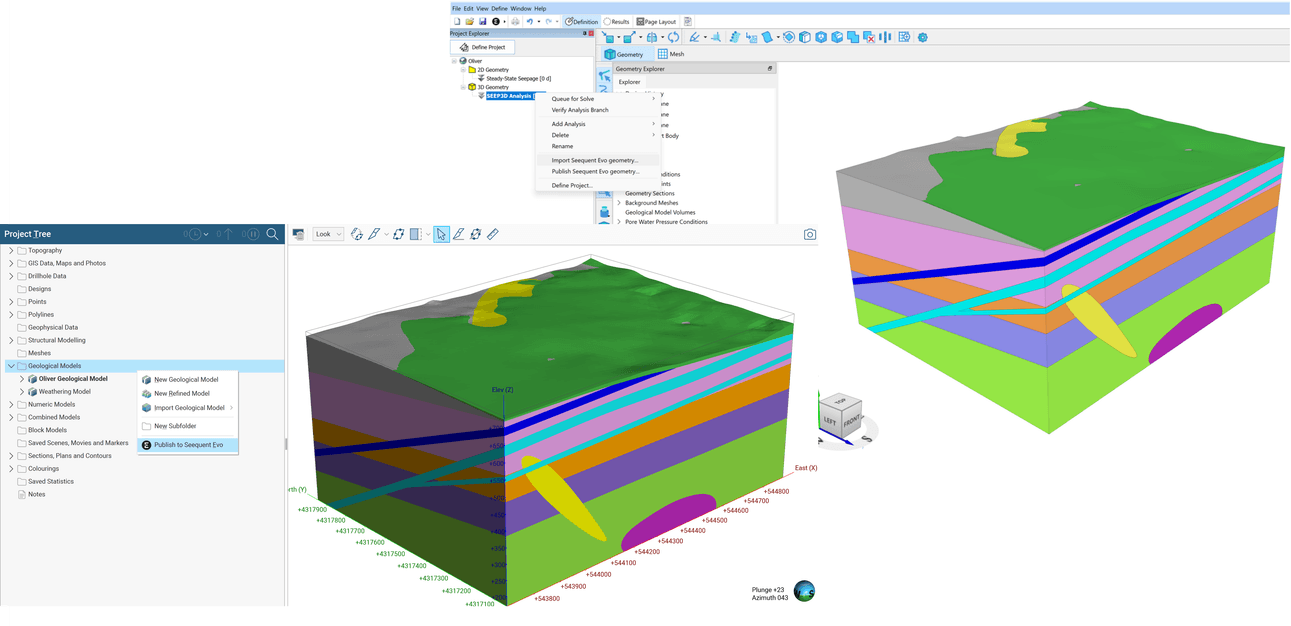
Task: Select the Results radio toggle
Action: tap(616, 21)
